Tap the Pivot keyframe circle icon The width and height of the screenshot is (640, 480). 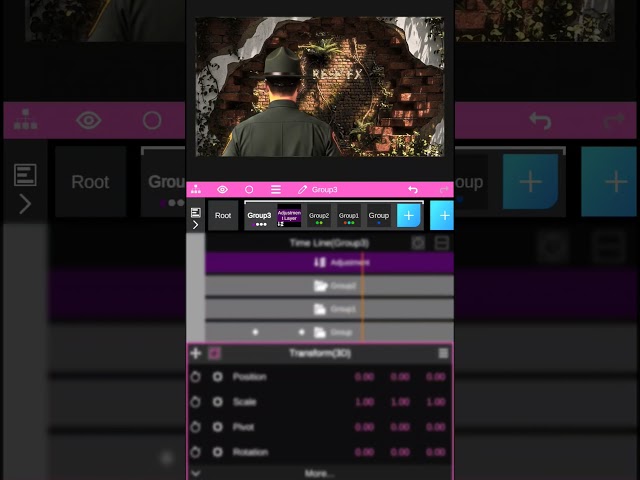(218, 427)
